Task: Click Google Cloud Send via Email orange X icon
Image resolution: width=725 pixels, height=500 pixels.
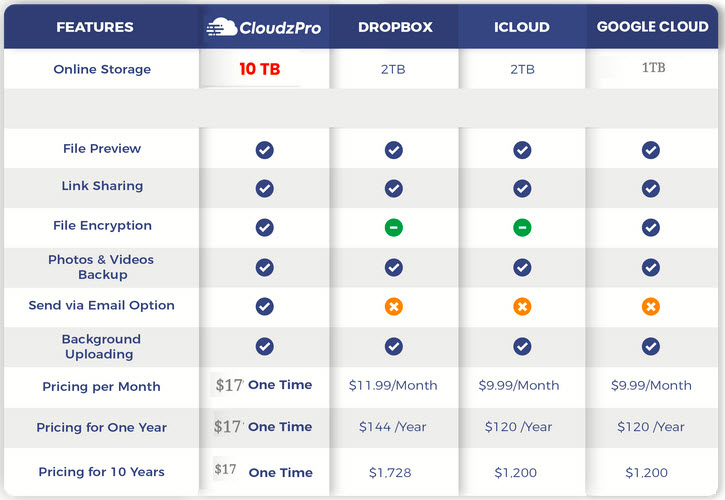Action: (651, 306)
